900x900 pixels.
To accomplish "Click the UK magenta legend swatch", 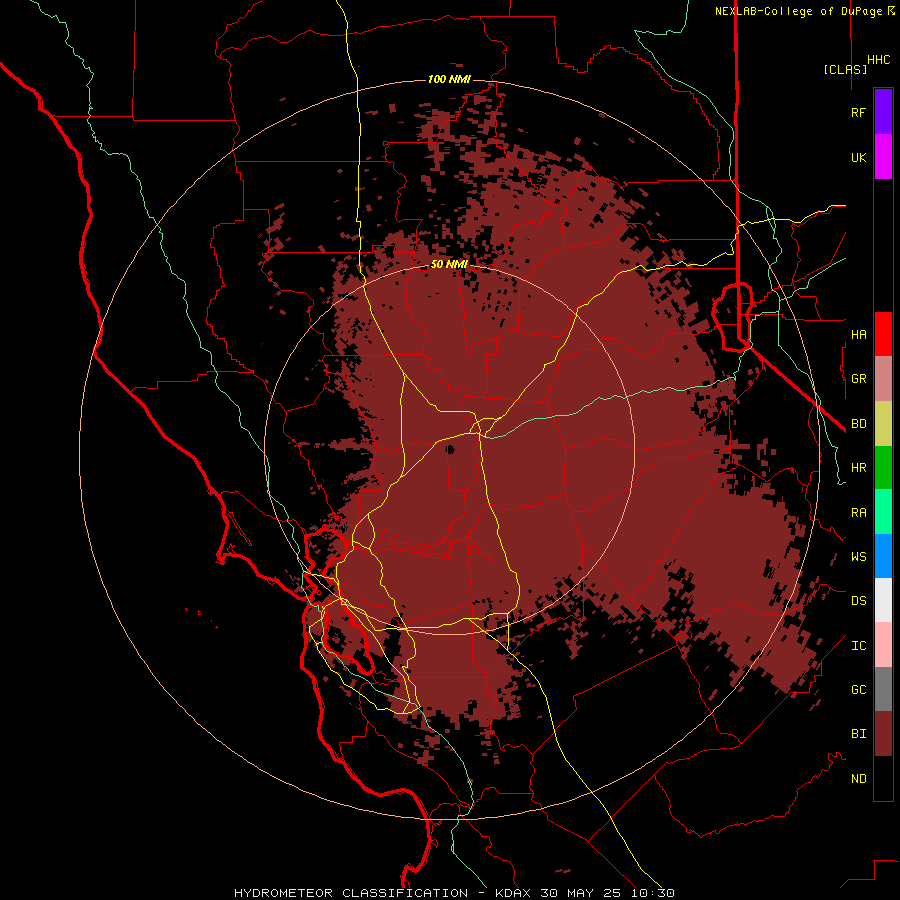I will (883, 157).
